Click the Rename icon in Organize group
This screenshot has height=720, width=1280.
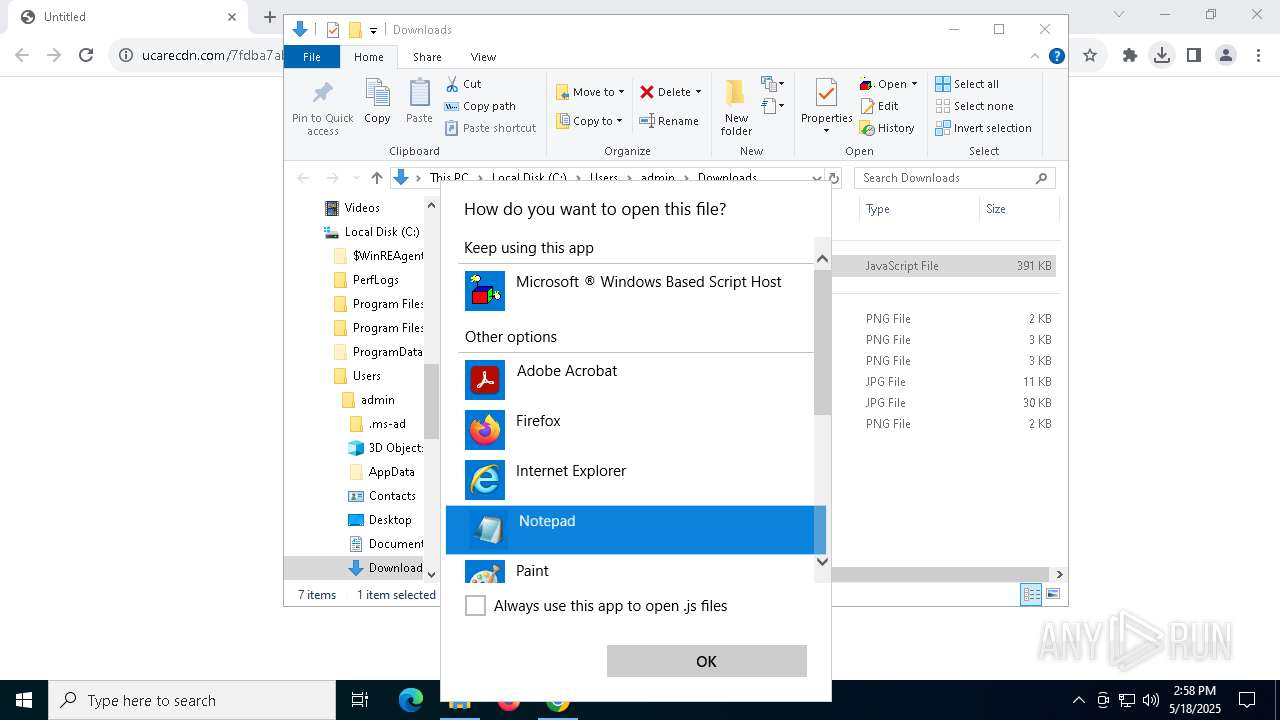[x=647, y=121]
